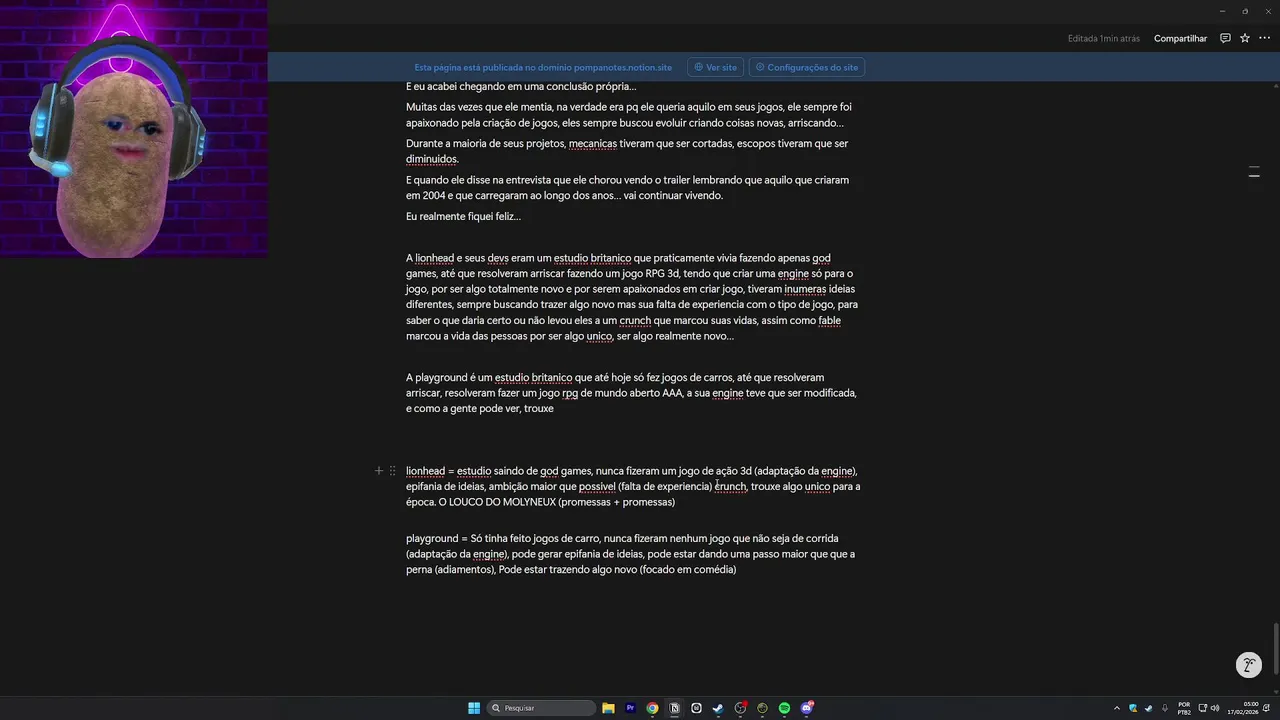
Task: Click the paragraph starting 'Muitas das vezes que ele mentia'
Action: coord(629,115)
